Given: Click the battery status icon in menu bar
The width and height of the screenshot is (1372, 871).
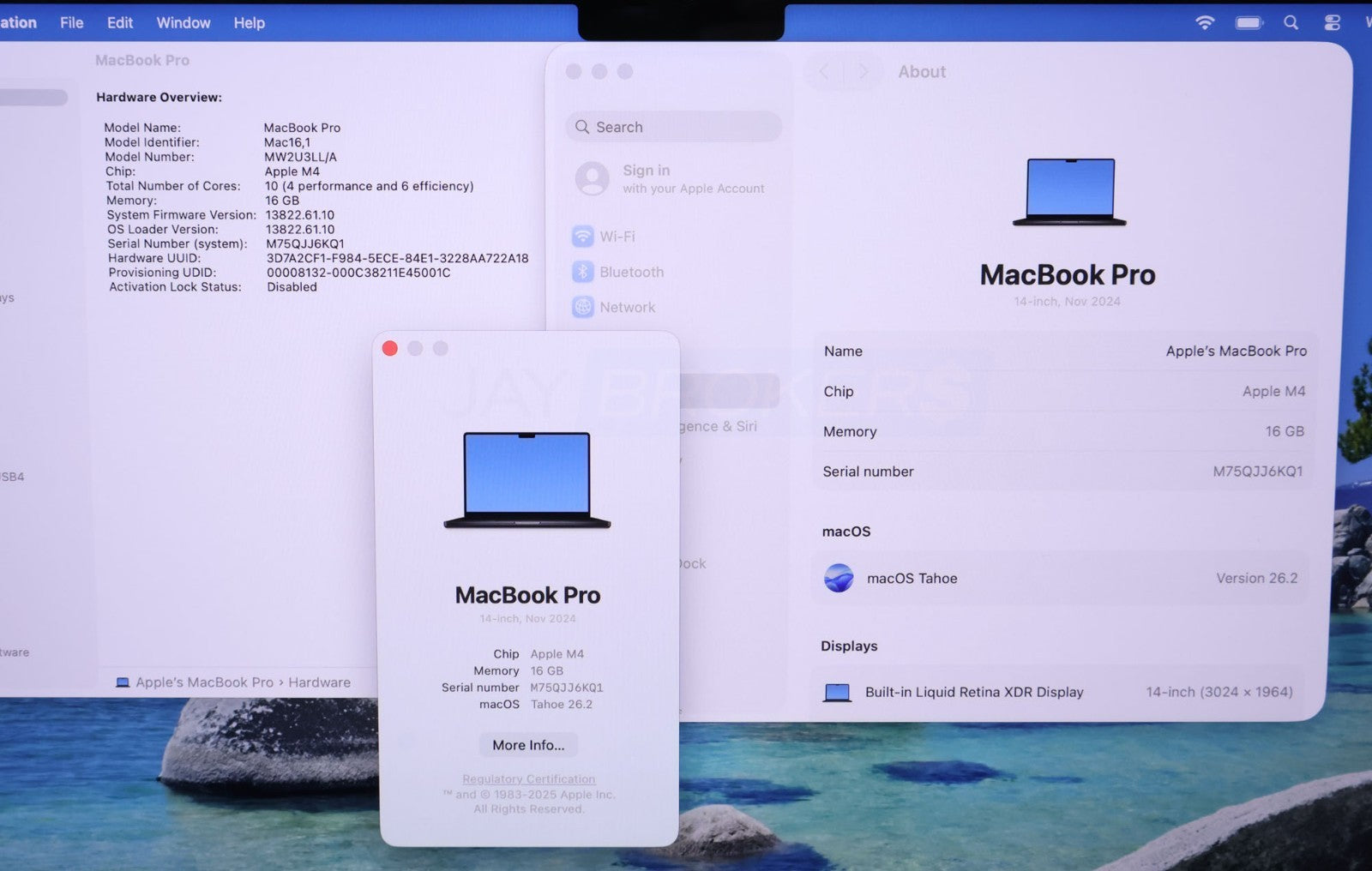Looking at the screenshot, I should tap(1249, 23).
